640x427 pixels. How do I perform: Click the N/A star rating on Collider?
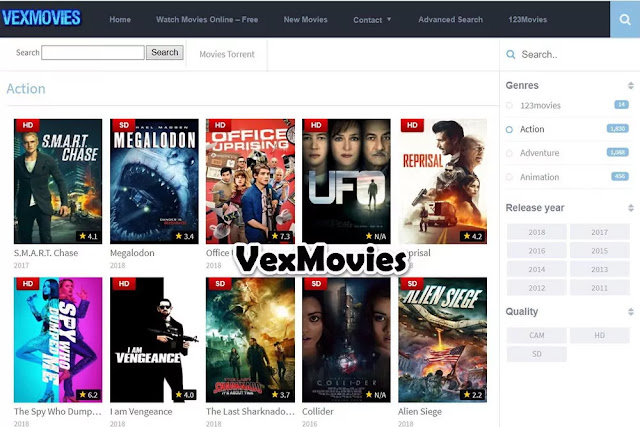pos(376,395)
